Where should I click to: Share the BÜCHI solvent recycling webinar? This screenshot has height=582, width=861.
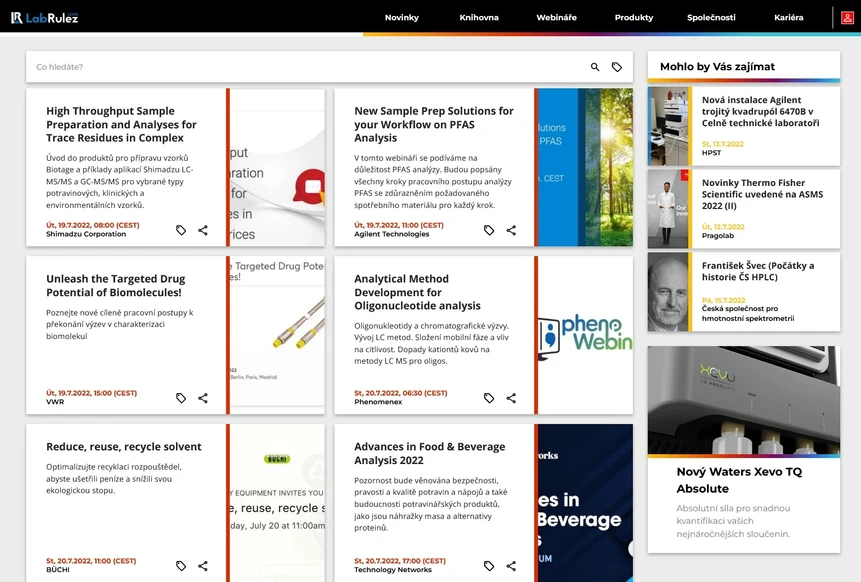(x=203, y=566)
